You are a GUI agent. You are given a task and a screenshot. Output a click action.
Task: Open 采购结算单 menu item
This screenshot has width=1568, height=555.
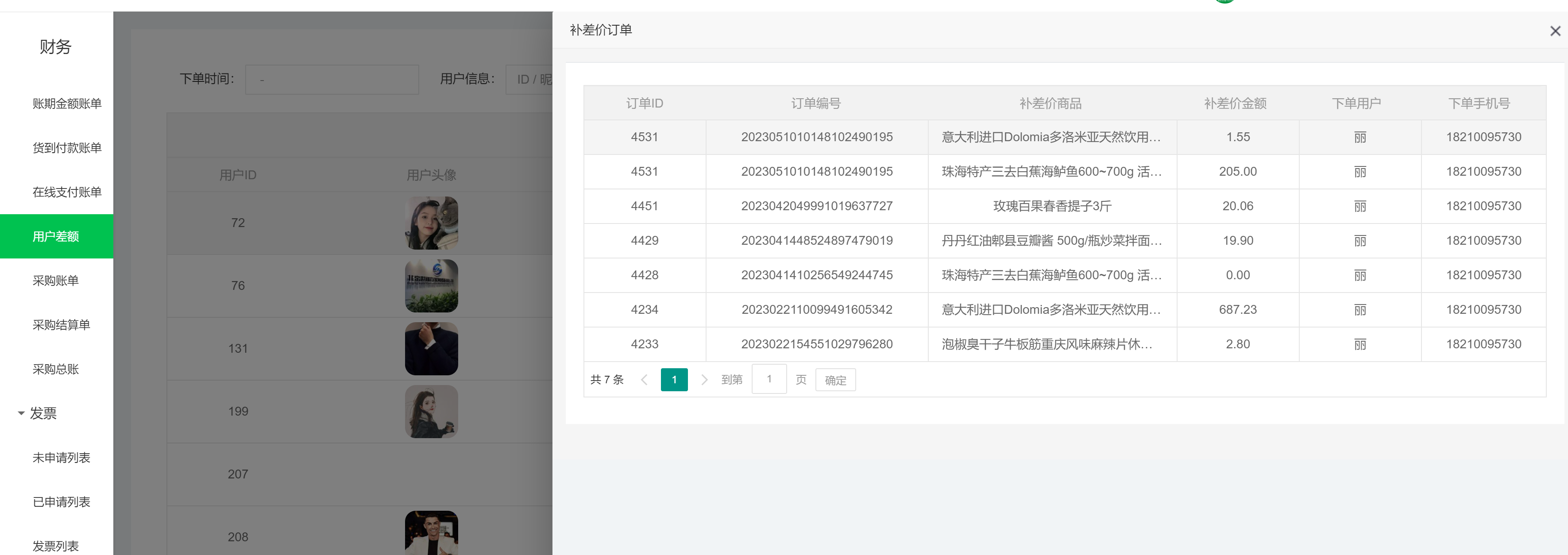[61, 325]
